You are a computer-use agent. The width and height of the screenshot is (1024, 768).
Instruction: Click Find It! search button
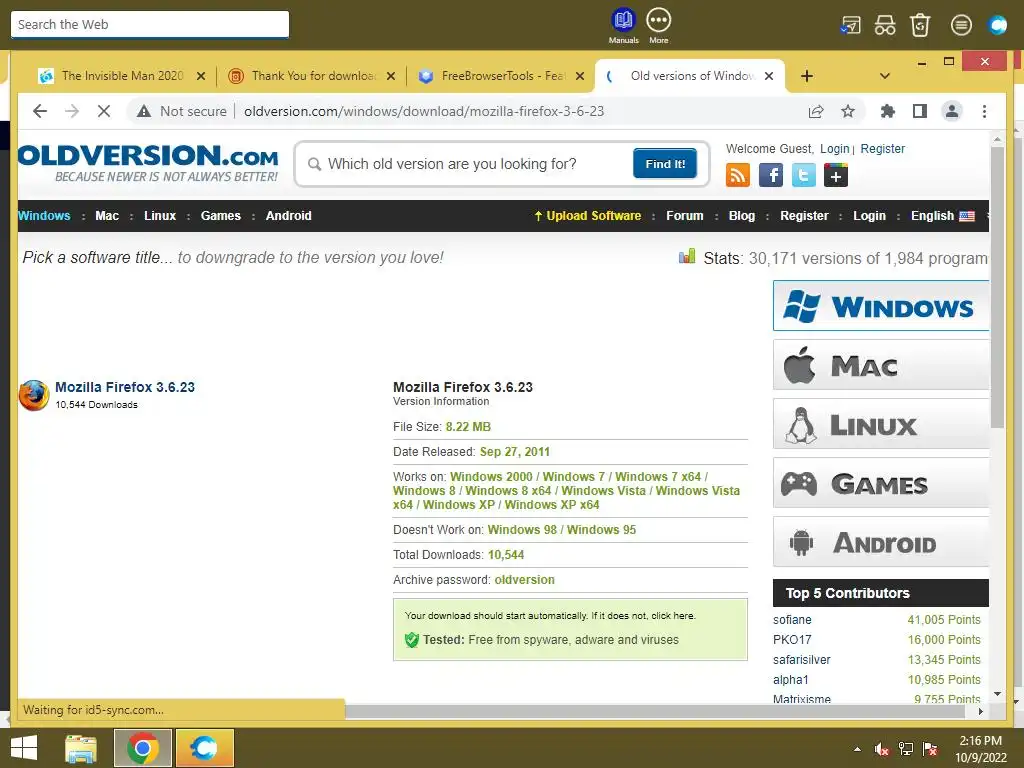665,163
